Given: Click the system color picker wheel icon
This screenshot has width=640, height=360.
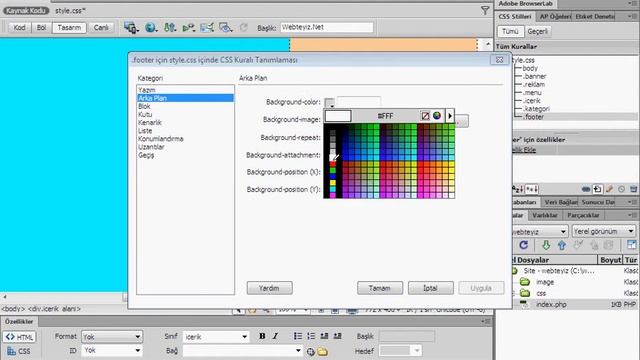Looking at the screenshot, I should click(x=437, y=116).
